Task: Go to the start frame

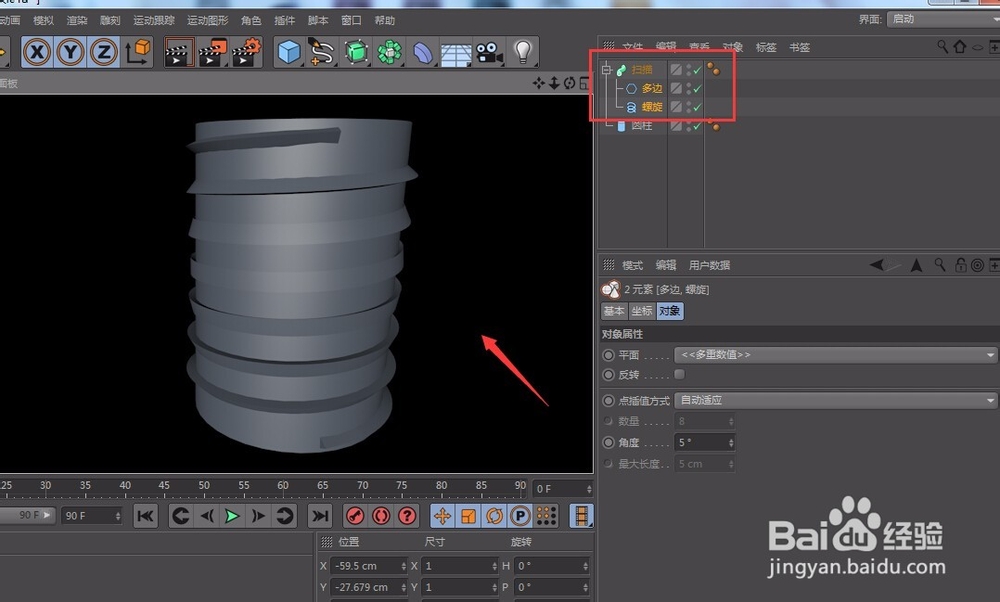Action: click(x=145, y=515)
